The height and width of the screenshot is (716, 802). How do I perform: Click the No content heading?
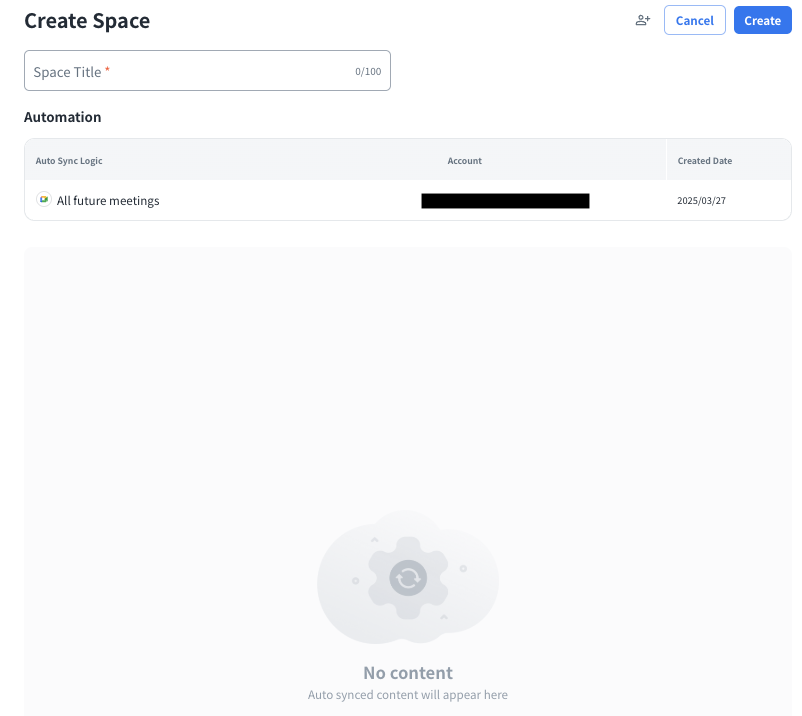coord(408,673)
